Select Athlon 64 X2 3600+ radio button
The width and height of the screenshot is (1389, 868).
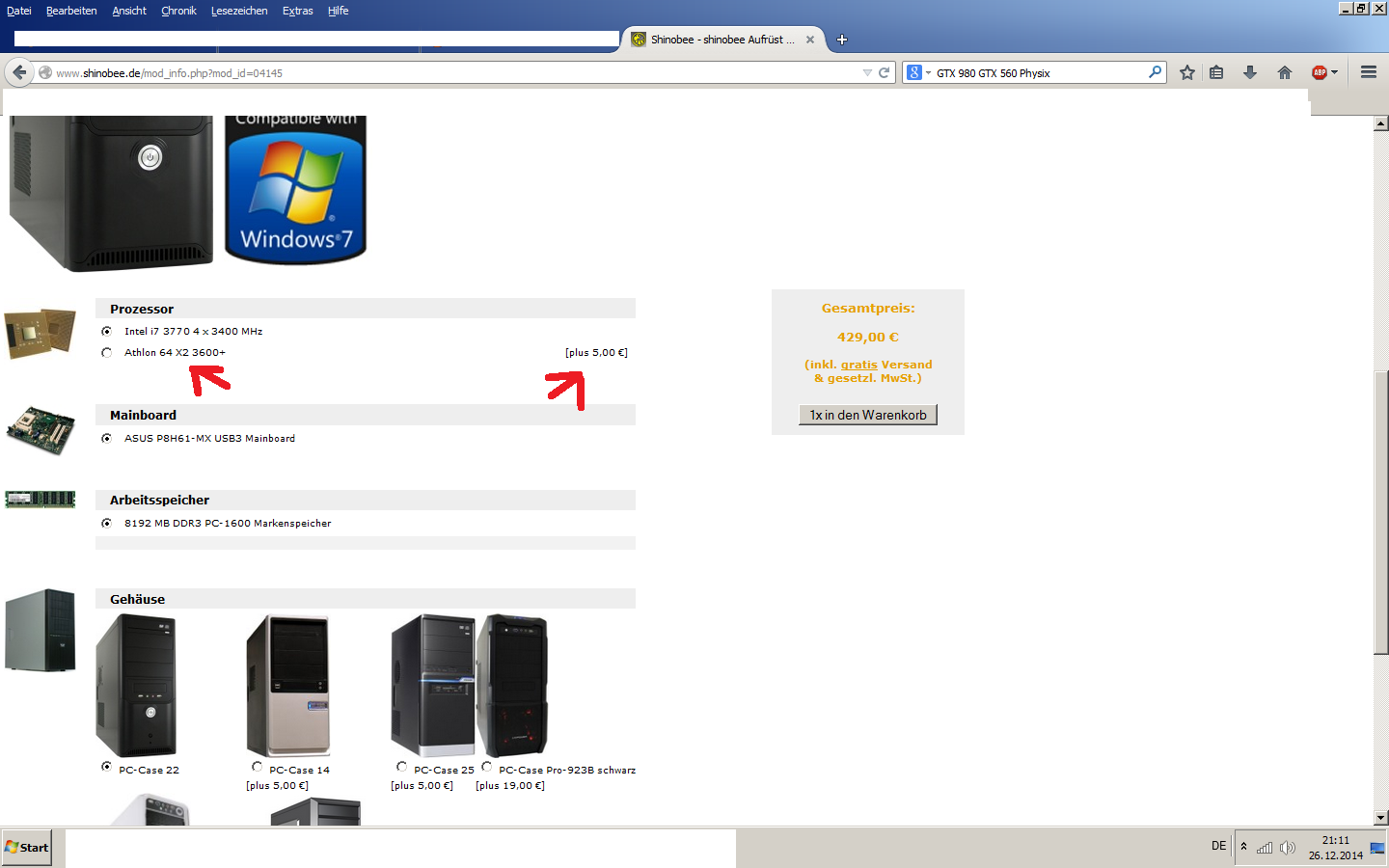point(106,352)
